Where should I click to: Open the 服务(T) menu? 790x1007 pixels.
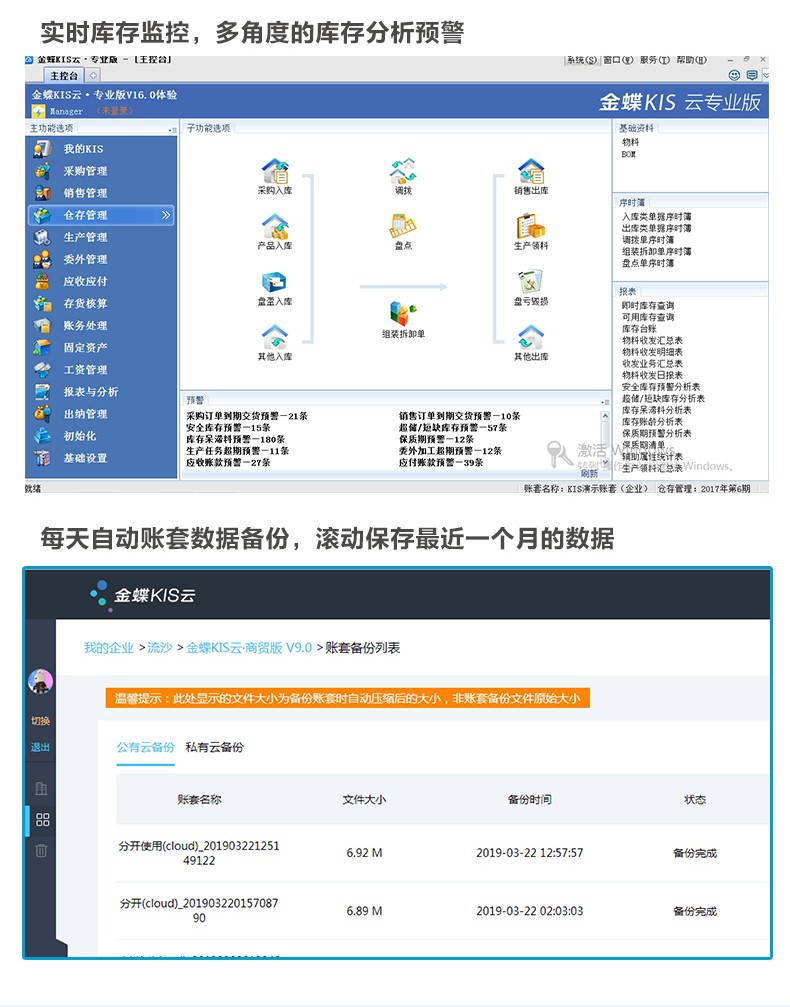(x=654, y=60)
